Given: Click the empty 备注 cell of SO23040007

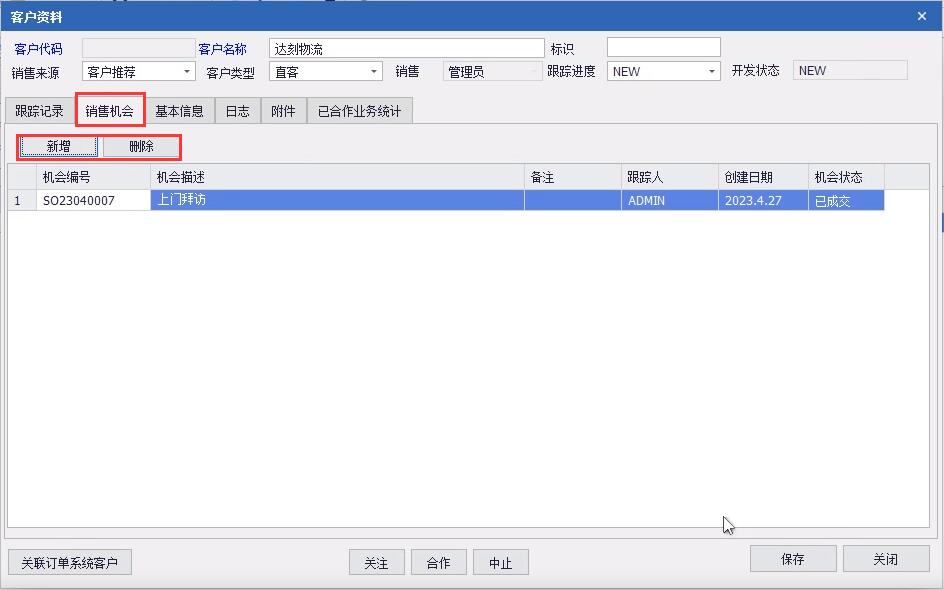Looking at the screenshot, I should (x=573, y=200).
